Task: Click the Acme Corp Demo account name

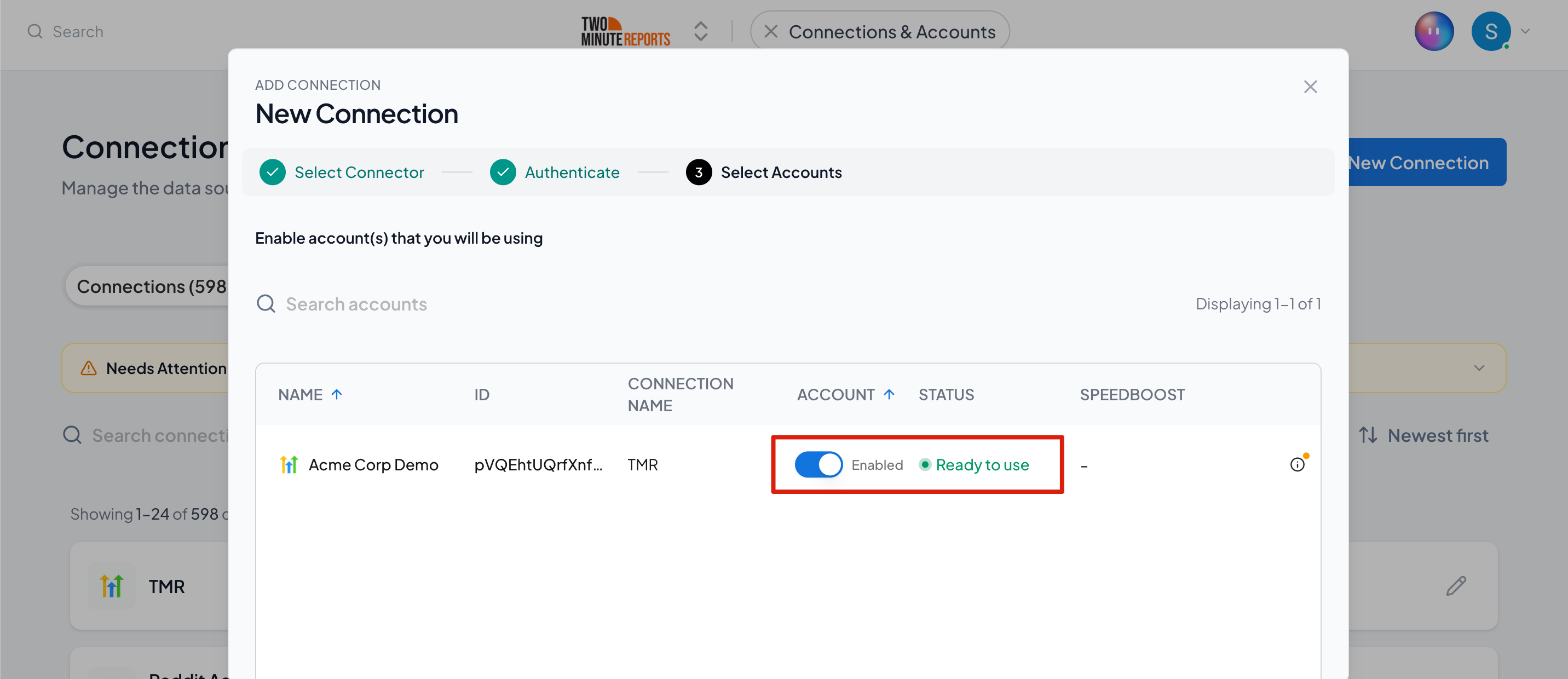Action: (373, 465)
